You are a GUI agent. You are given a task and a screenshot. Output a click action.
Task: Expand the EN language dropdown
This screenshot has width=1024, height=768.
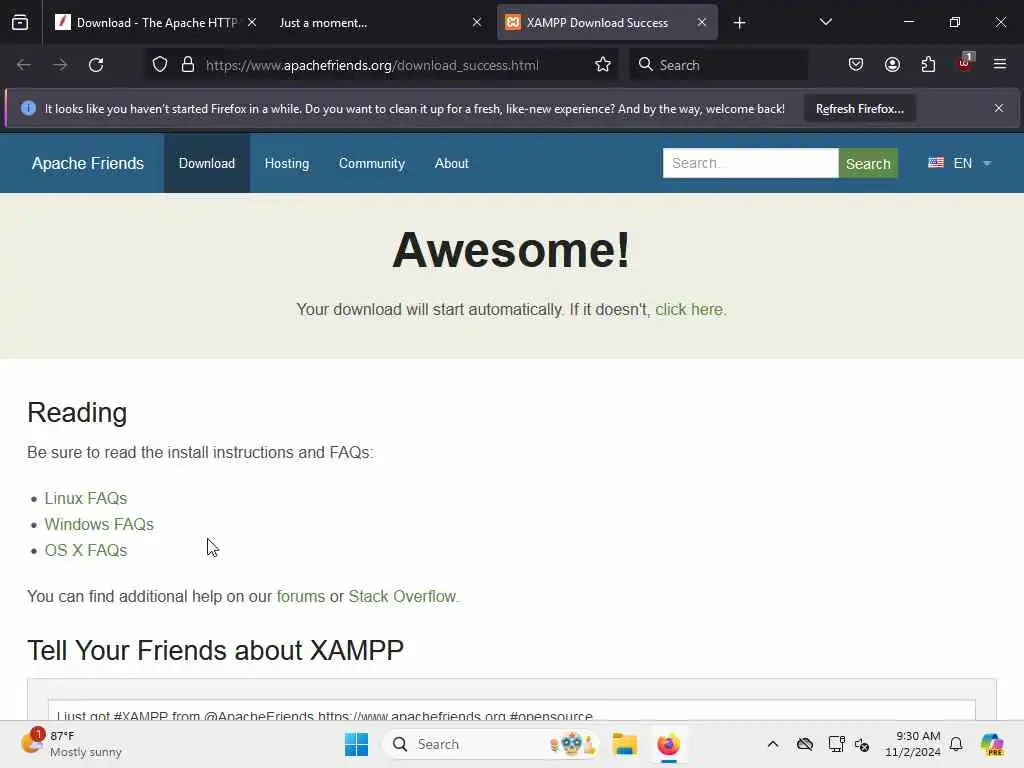960,163
